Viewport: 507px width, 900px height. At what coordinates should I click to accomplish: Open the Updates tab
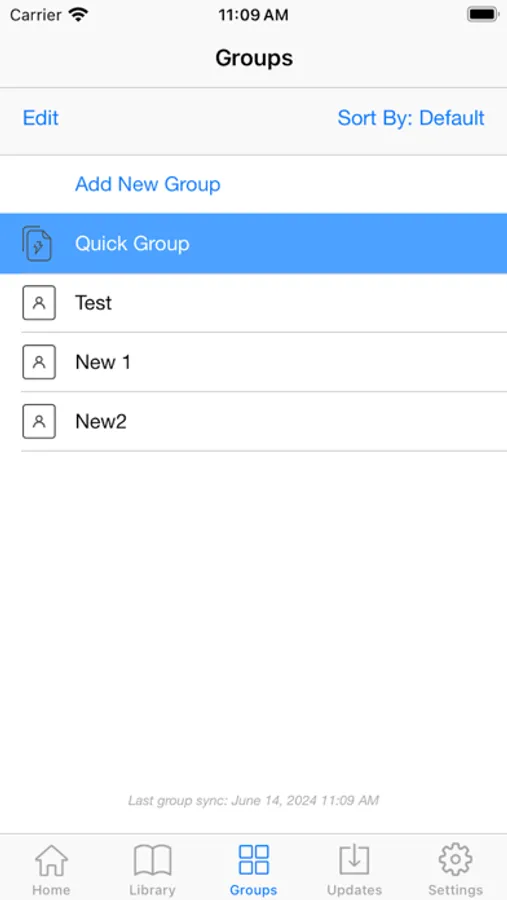[354, 869]
